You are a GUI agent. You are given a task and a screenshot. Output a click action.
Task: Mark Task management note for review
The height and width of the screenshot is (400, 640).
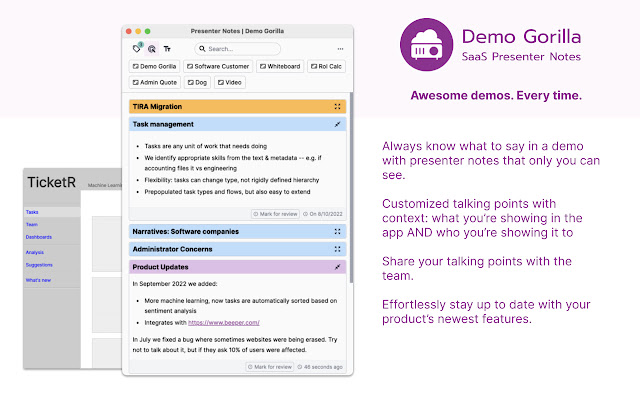pos(276,214)
